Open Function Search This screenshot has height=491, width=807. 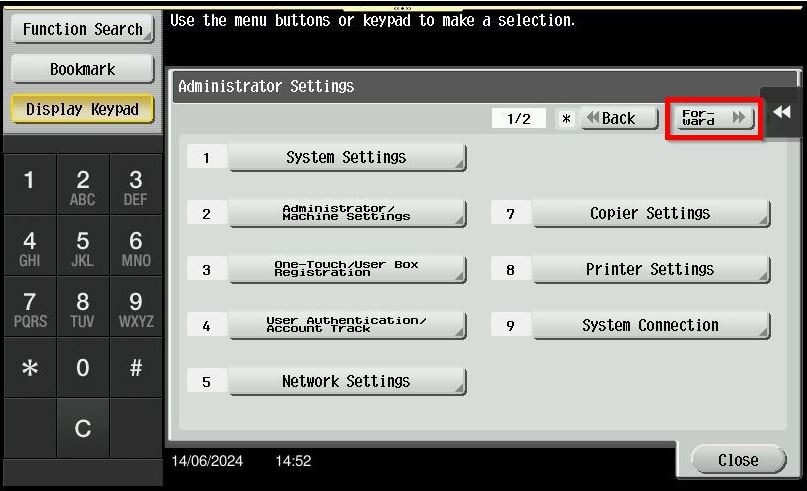(x=82, y=29)
